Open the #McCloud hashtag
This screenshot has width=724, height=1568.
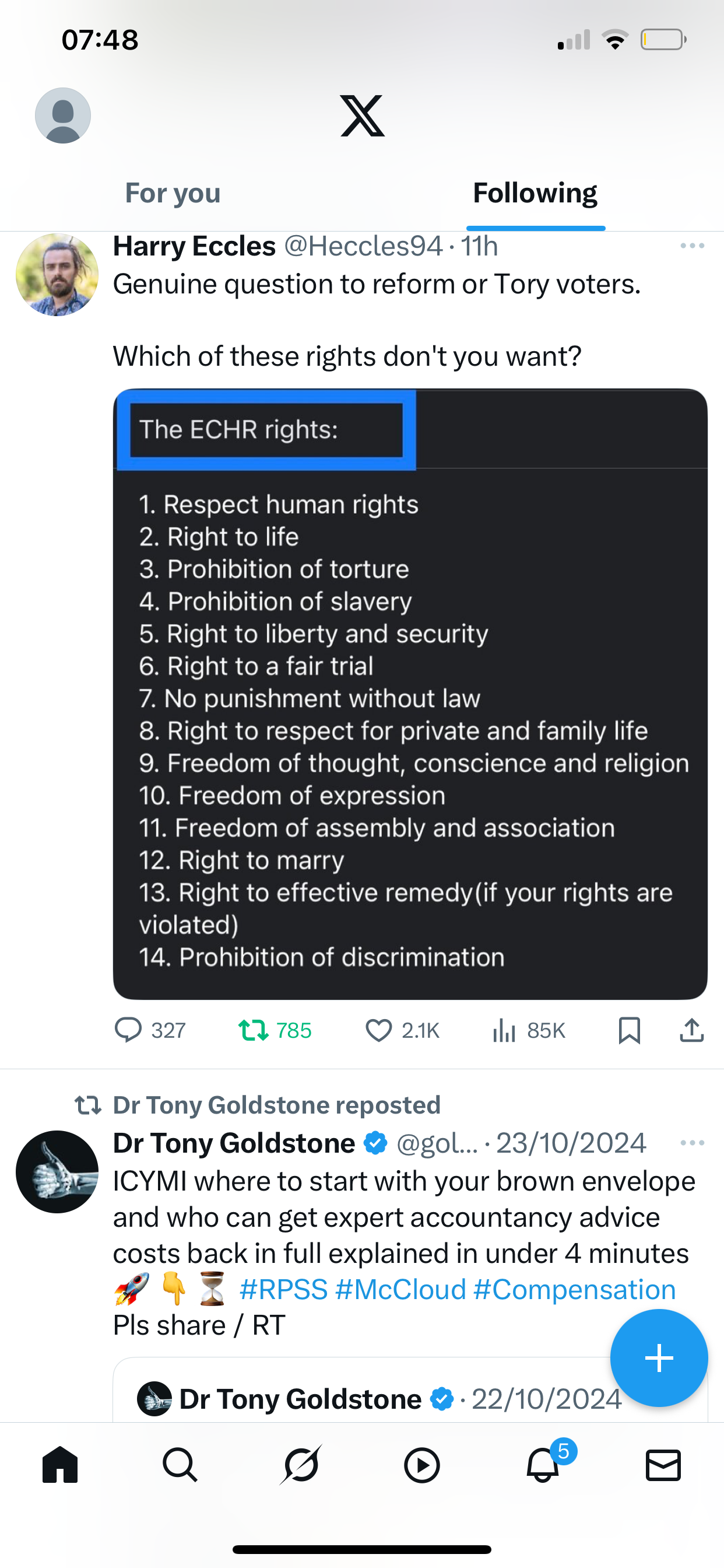(x=400, y=1290)
